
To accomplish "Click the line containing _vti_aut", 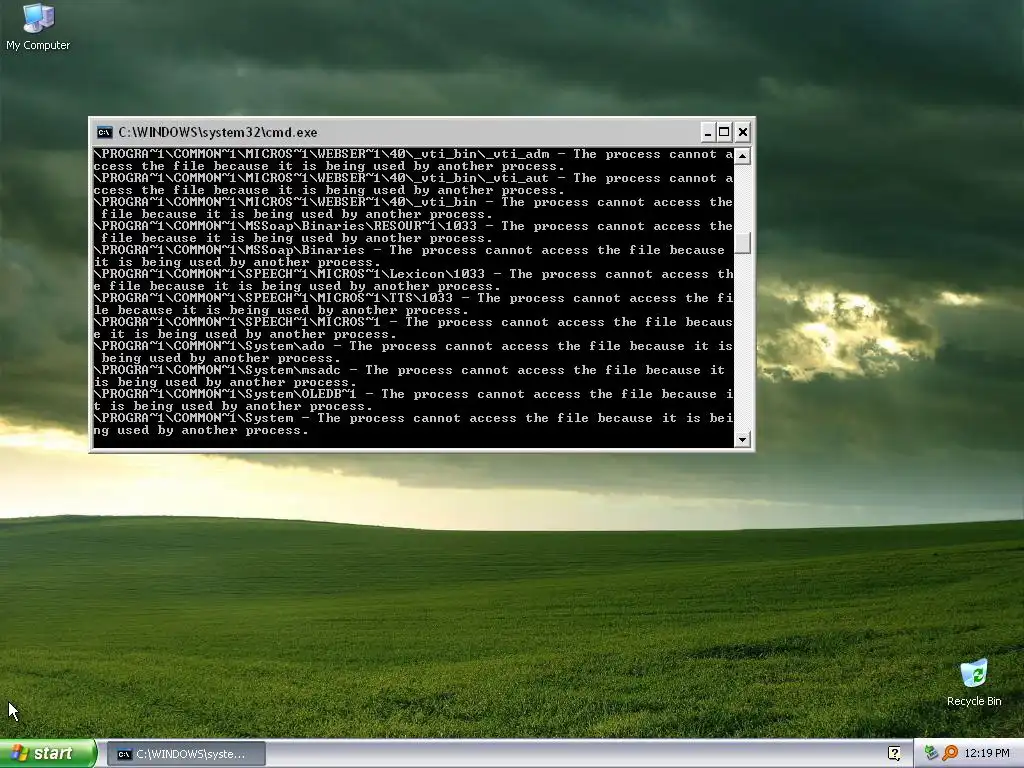I will (x=413, y=178).
